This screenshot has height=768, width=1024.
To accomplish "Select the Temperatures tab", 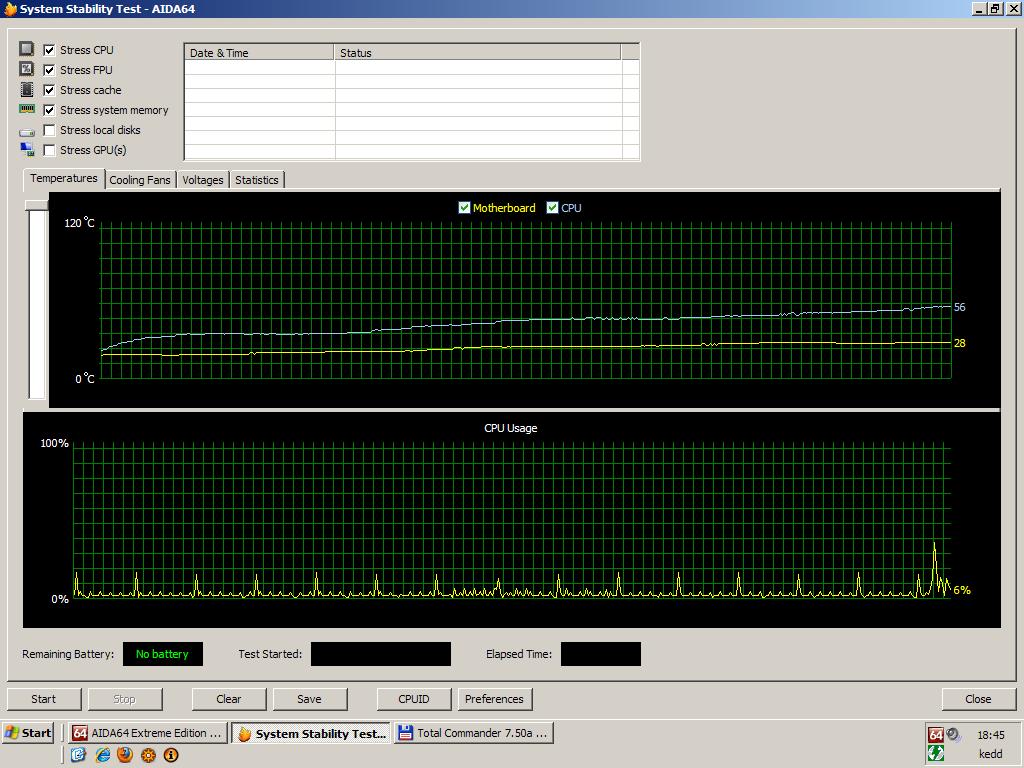I will tap(63, 178).
